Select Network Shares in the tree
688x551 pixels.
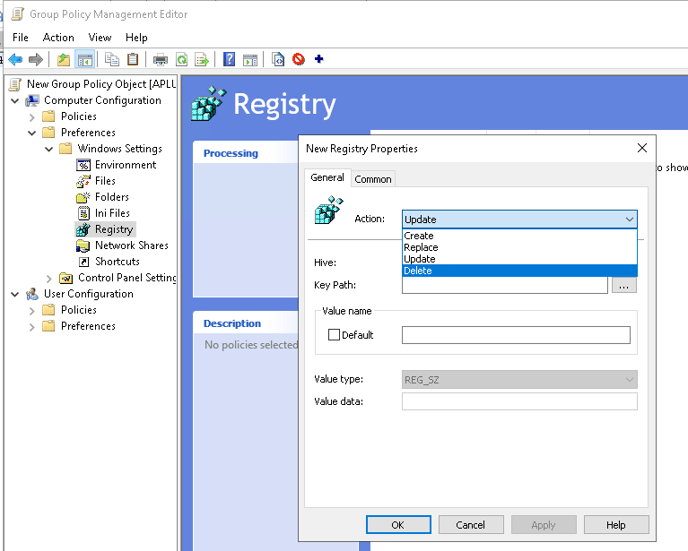point(131,245)
